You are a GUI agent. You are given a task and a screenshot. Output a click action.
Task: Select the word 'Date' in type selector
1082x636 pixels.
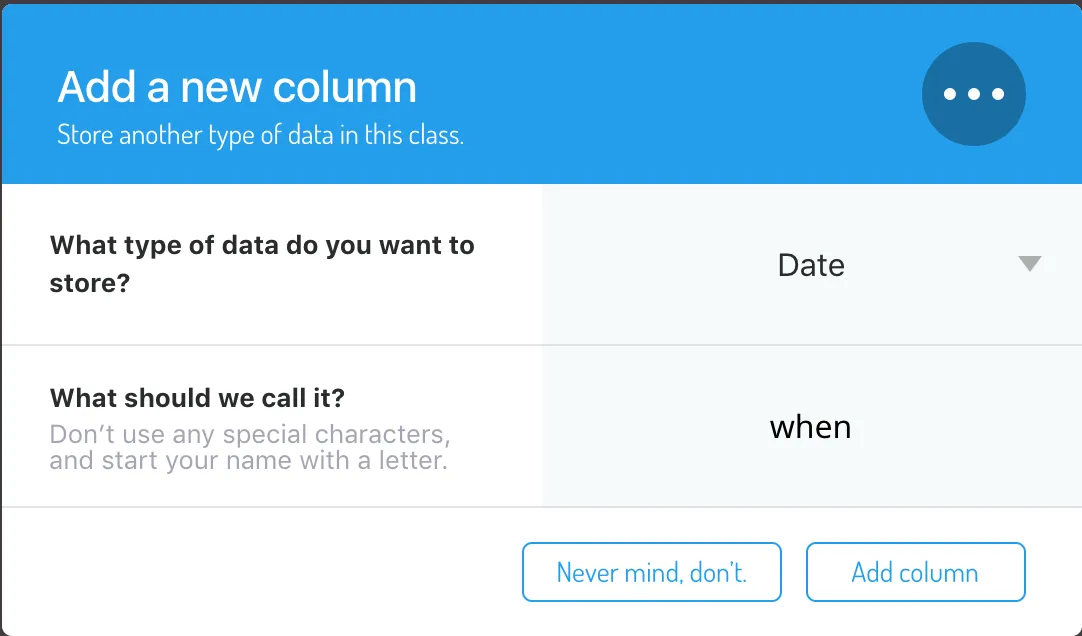pyautogui.click(x=811, y=265)
